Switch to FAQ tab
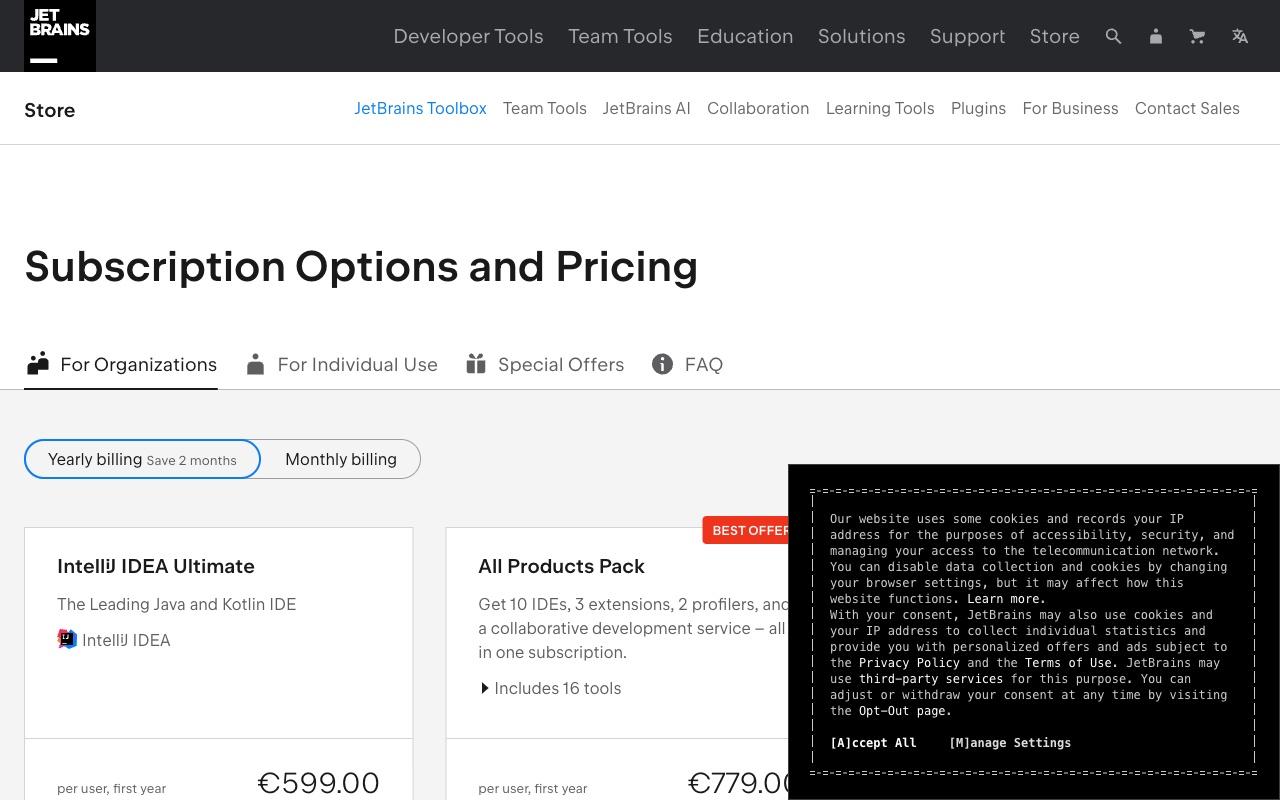The width and height of the screenshot is (1280, 800). tap(687, 364)
